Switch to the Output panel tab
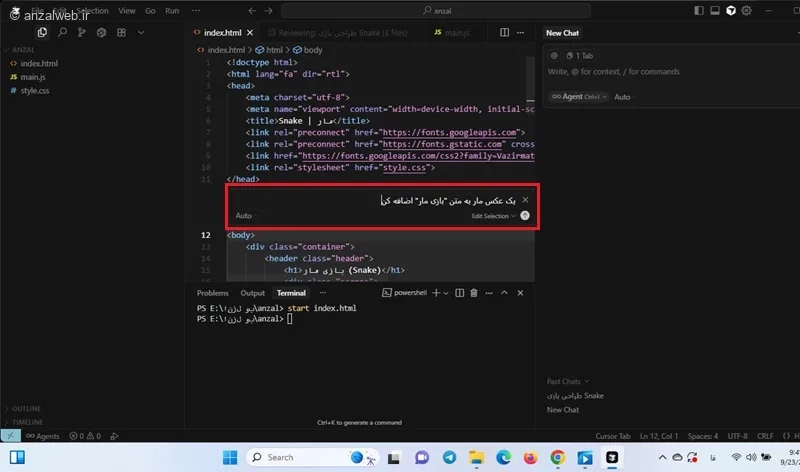 (253, 293)
